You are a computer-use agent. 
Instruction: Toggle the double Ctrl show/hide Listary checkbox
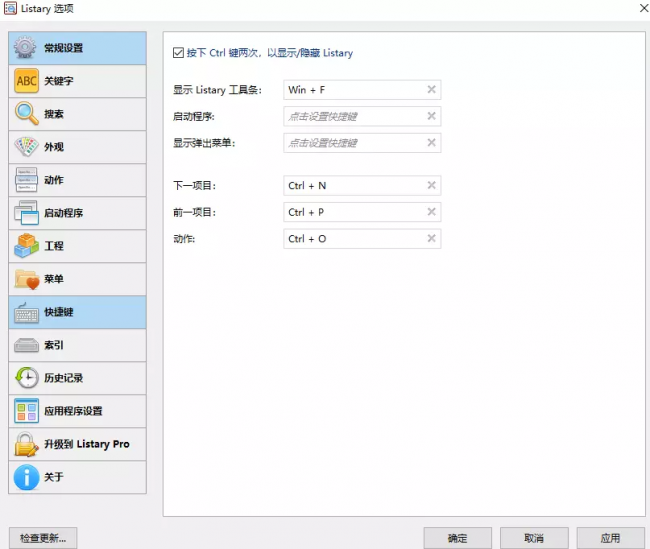(178, 53)
